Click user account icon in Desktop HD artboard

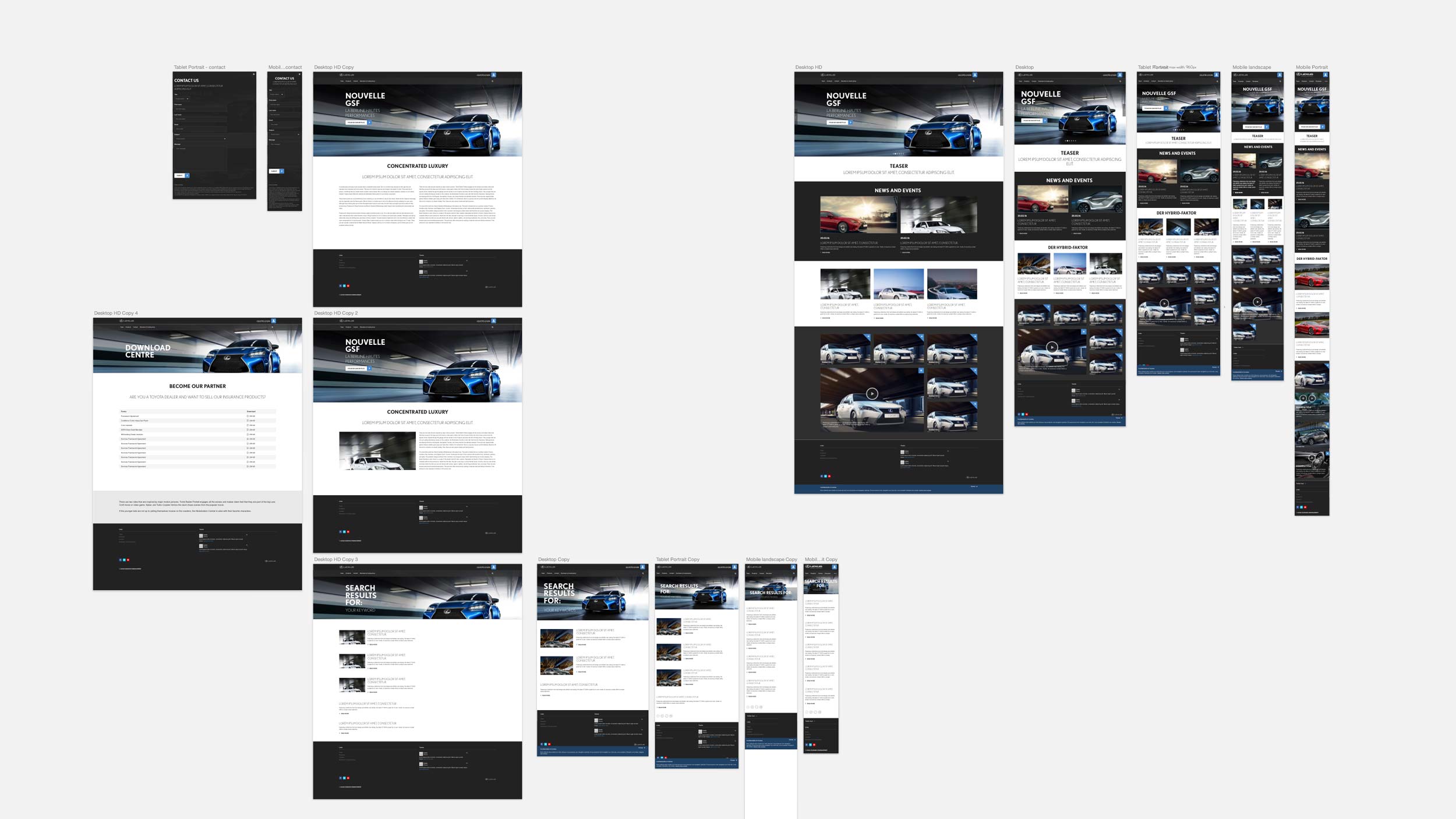pyautogui.click(x=974, y=75)
